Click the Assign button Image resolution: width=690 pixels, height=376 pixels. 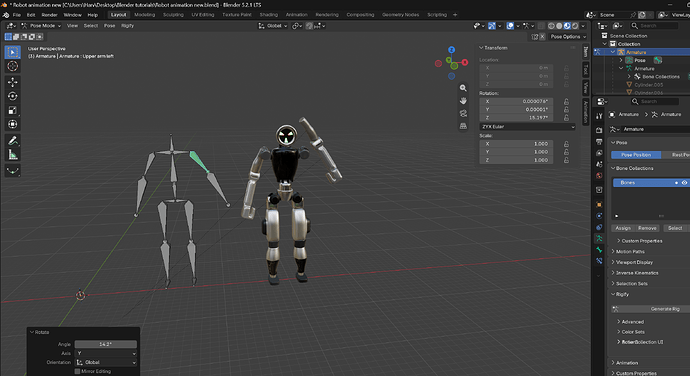click(623, 228)
